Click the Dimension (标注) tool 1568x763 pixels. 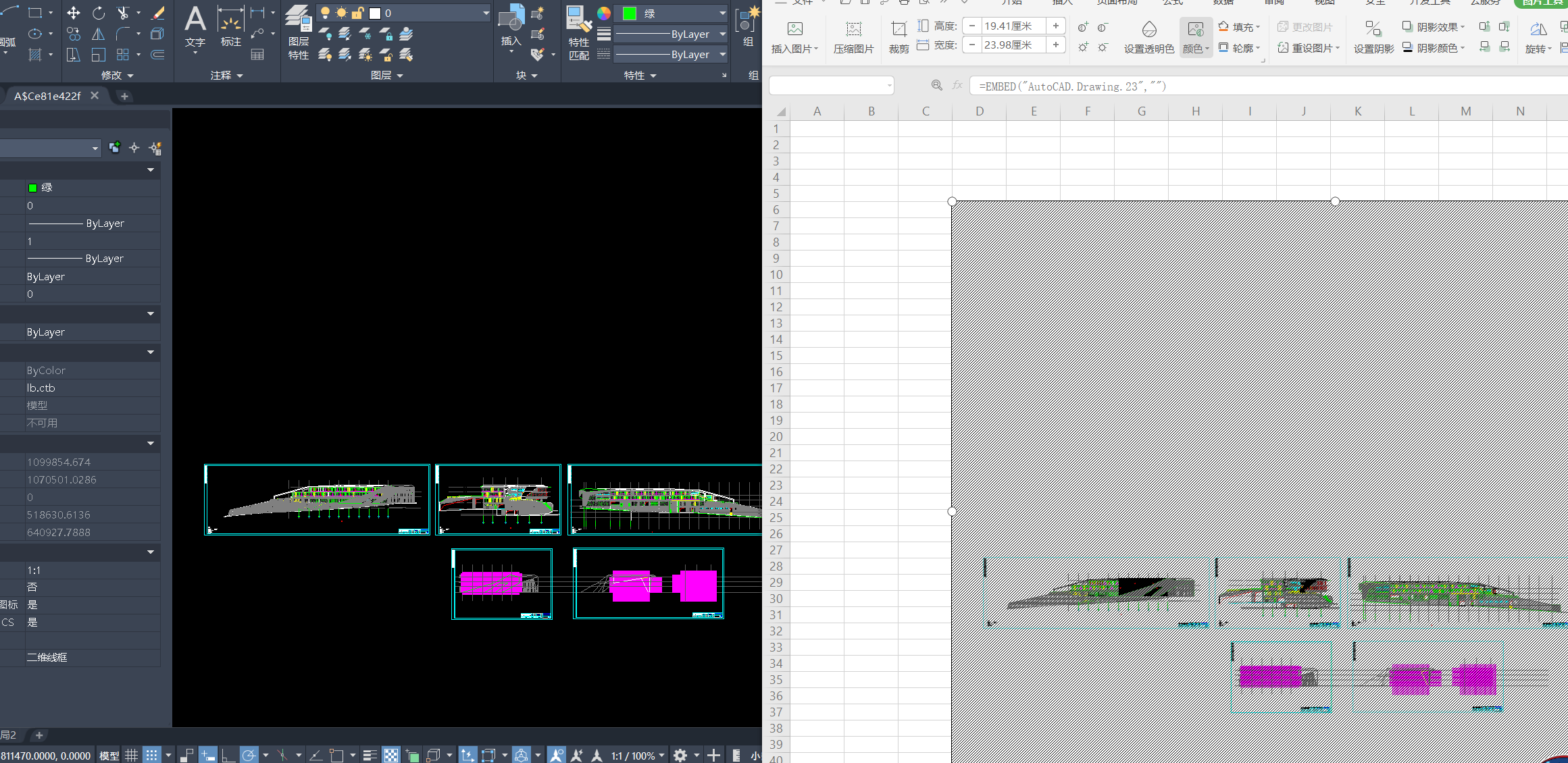230,26
